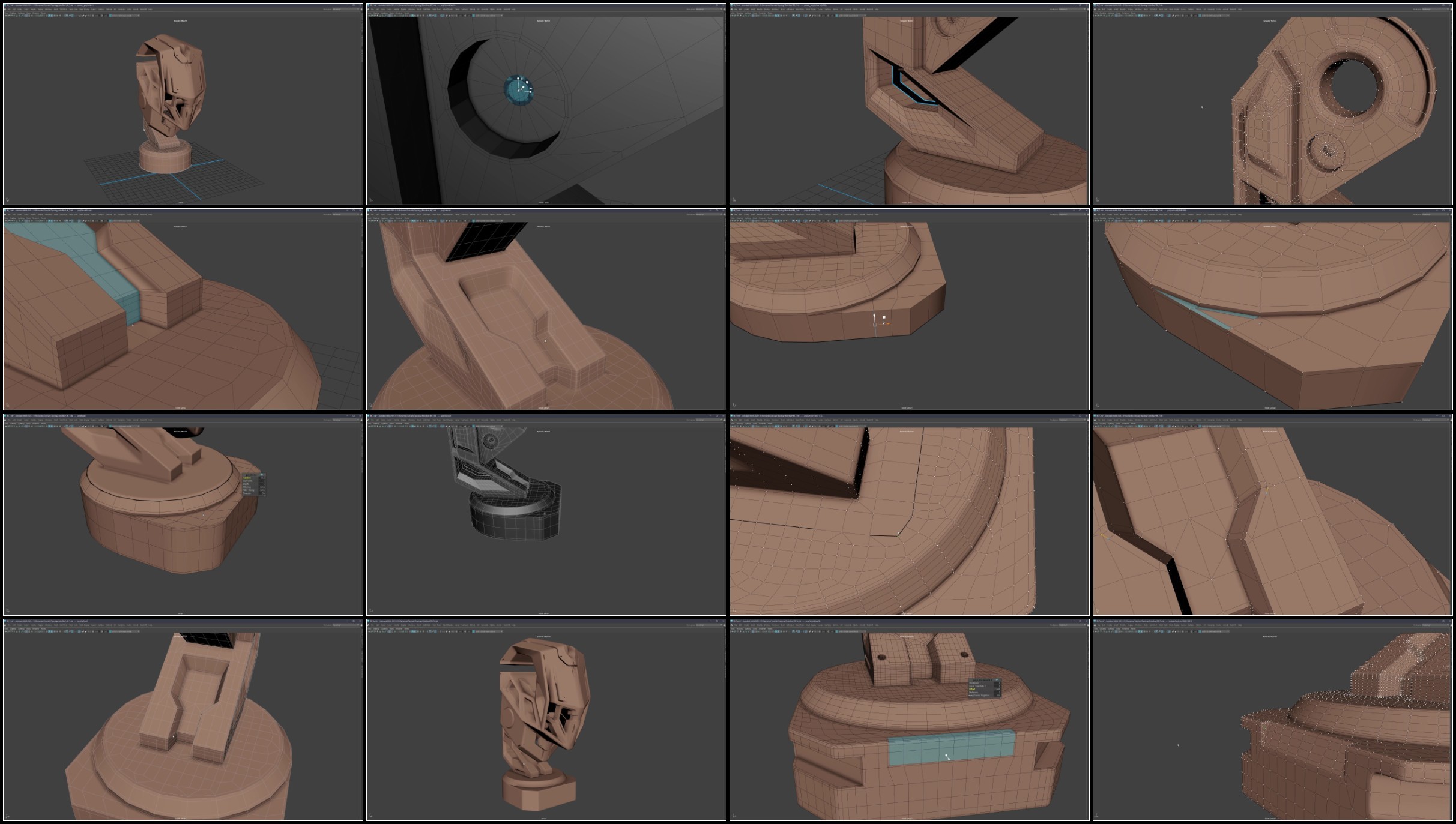
Task: Select the Chamfer row in the bevel popup
Action: click(254, 493)
